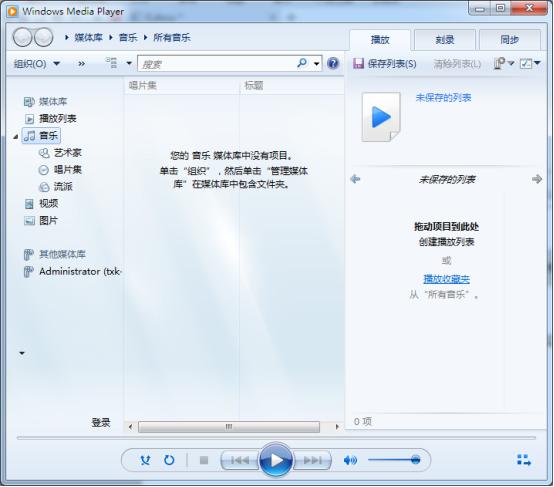Skip to the previous track
Image resolution: width=554 pixels, height=487 pixels.
(240, 460)
